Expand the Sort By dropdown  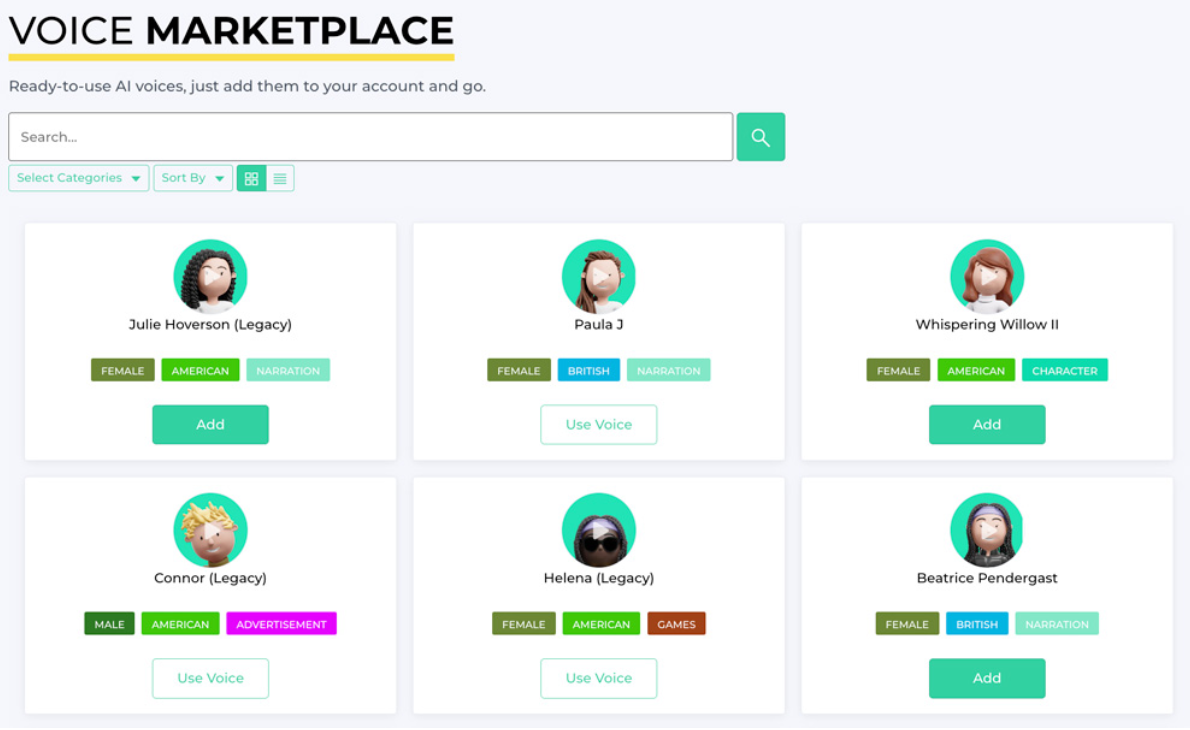click(x=193, y=178)
